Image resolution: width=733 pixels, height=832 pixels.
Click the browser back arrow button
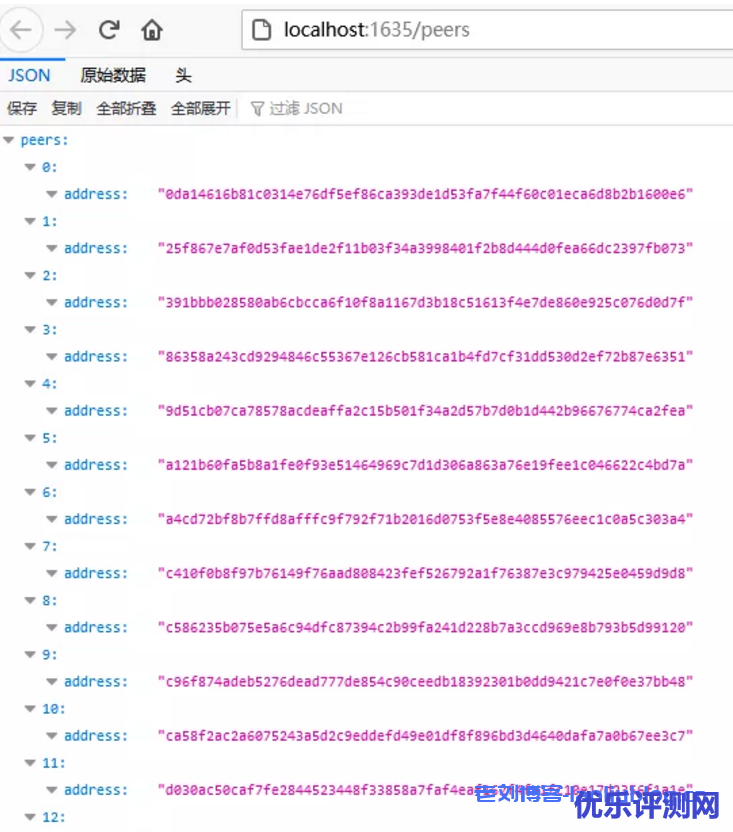(x=21, y=30)
